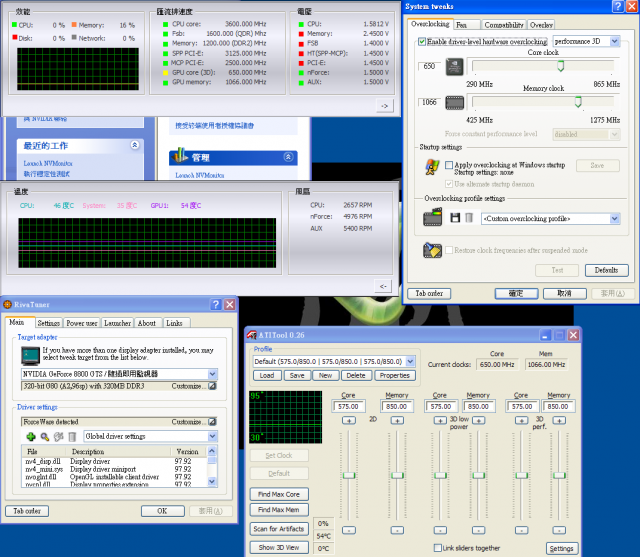Open adapter Customize arrow icon
Viewport: 640px width, 557px height.
tap(213, 386)
